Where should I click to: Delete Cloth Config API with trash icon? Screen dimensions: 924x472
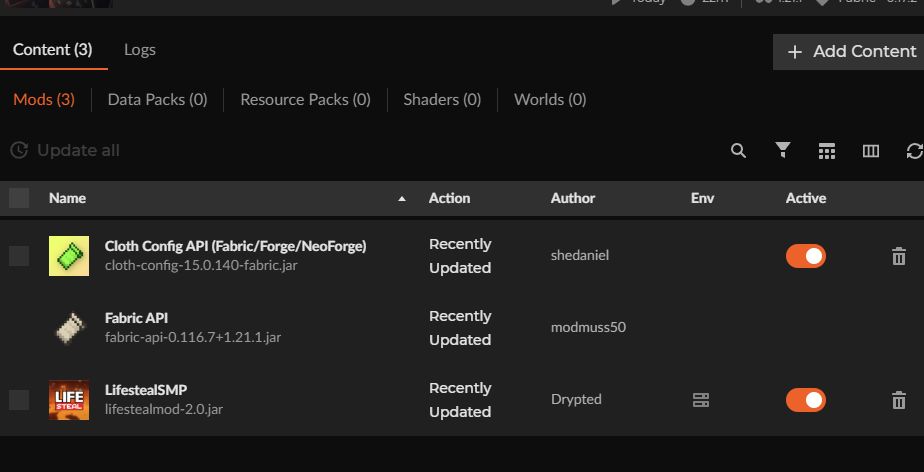[898, 257]
